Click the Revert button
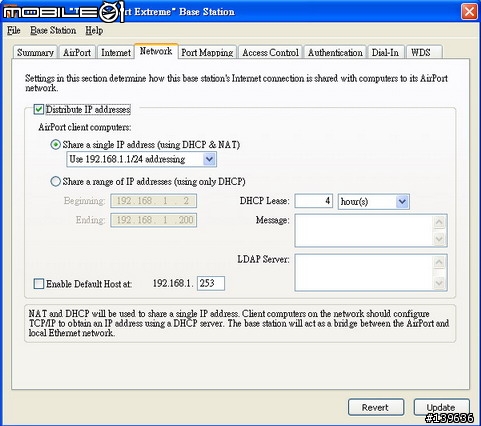This screenshot has width=481, height=426. [x=376, y=407]
